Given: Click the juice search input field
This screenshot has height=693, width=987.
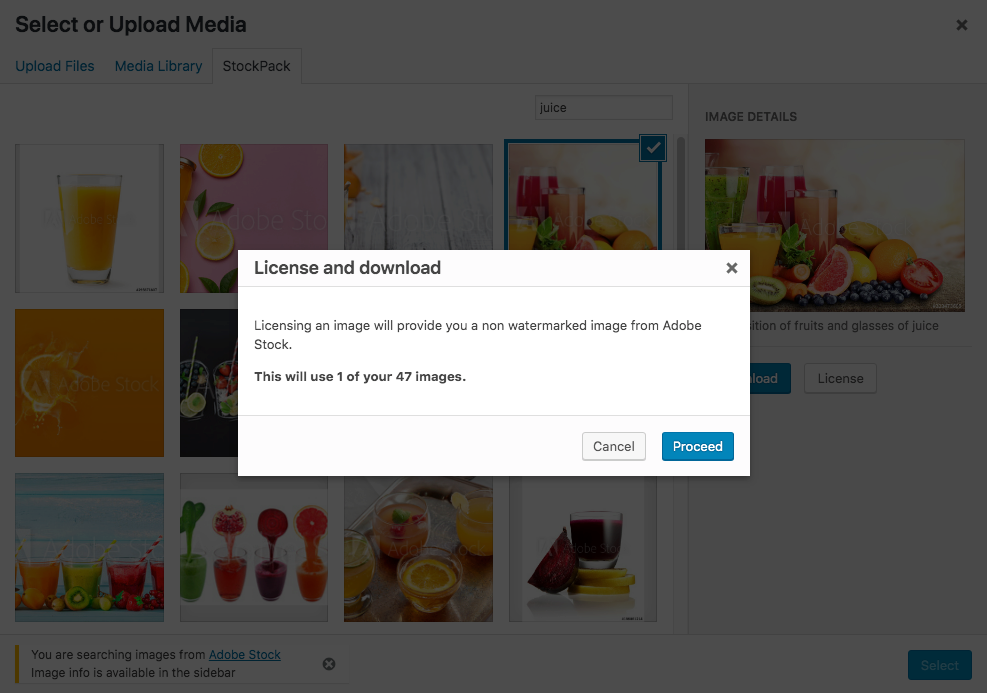Looking at the screenshot, I should [x=604, y=108].
